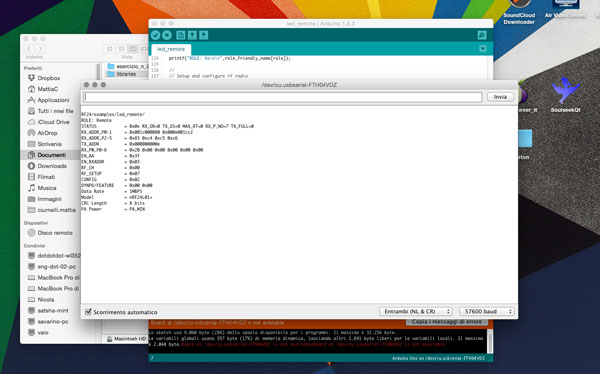
Task: Click the Save sketch down-arrow icon
Action: [204, 35]
